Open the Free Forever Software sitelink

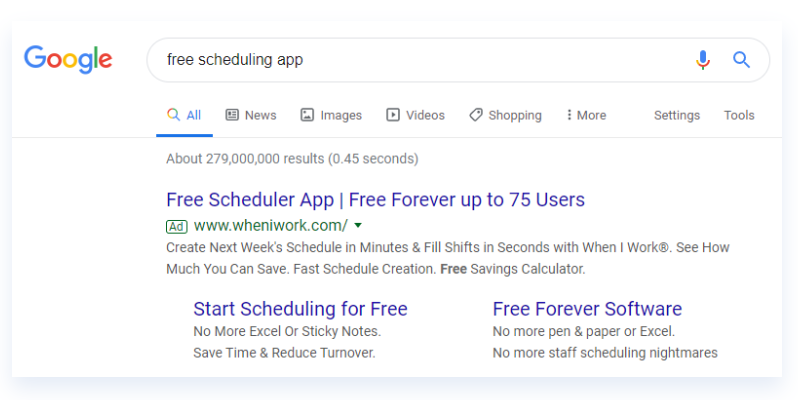pos(587,309)
